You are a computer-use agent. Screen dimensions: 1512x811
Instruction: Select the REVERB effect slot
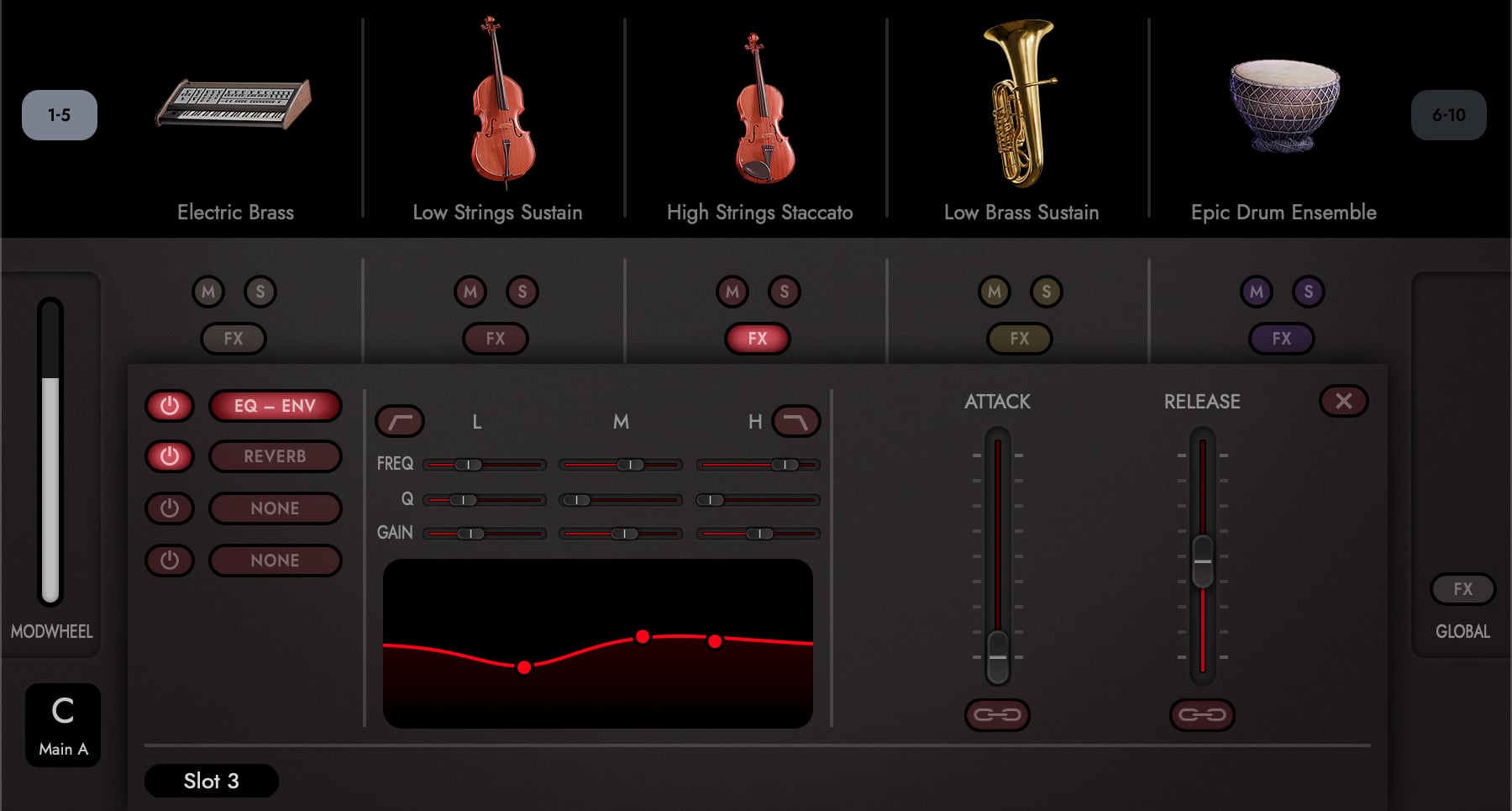point(276,456)
